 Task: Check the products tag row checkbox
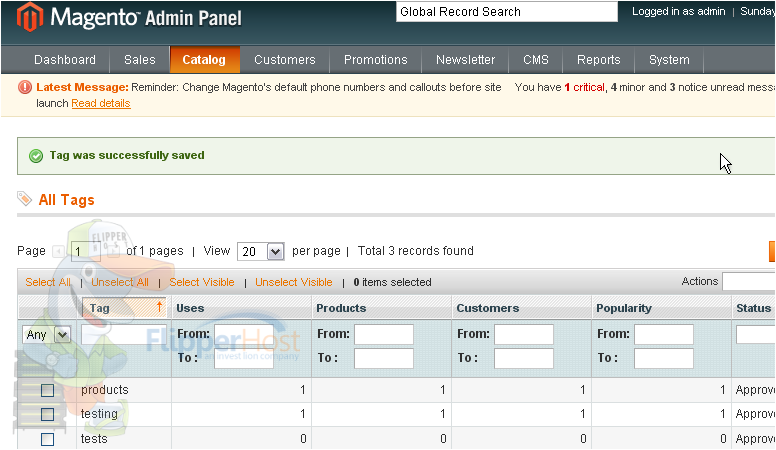tap(48, 390)
